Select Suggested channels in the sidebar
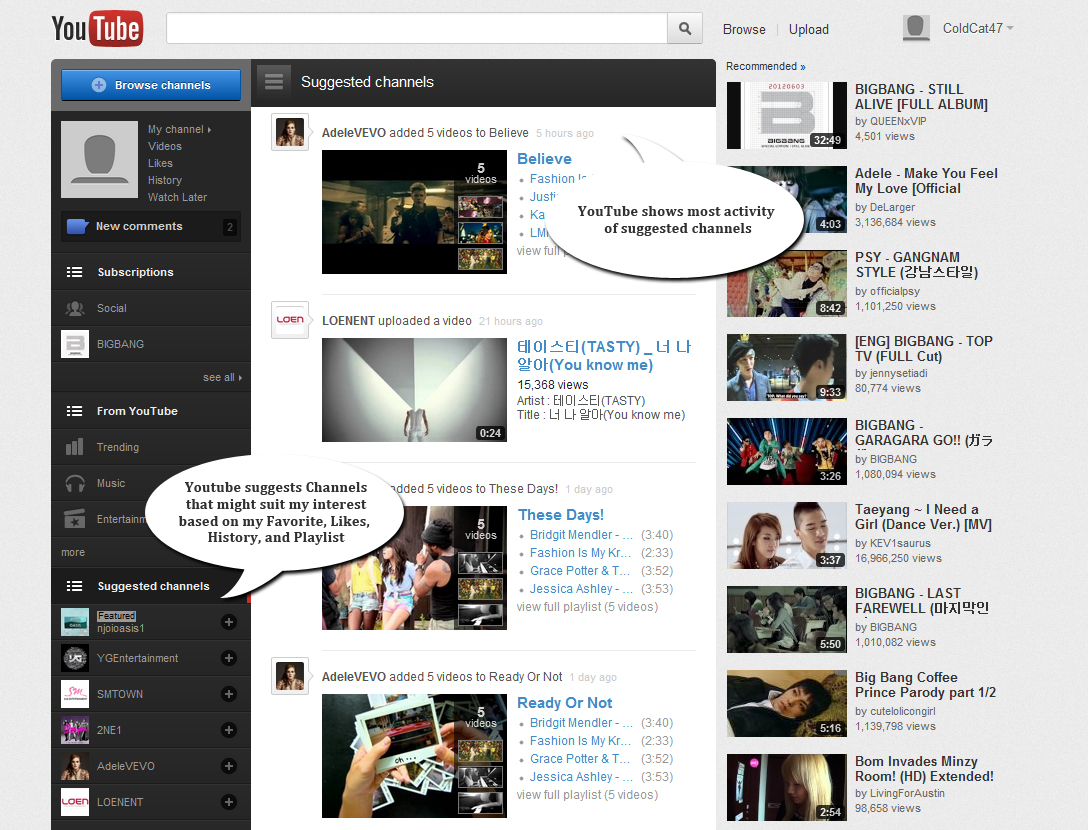 tap(151, 586)
